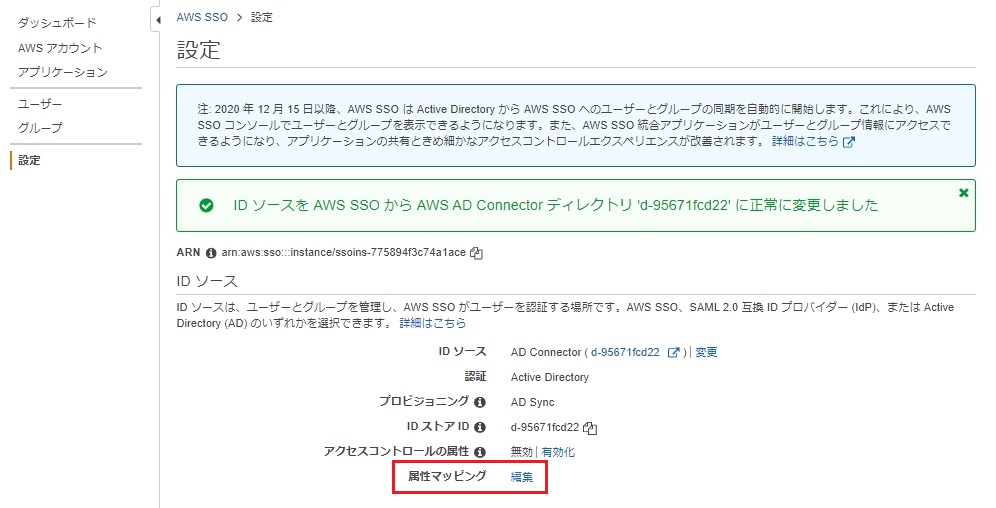Click 編集 link for 属性マッピング
Viewport: 996px width, 508px height.
(x=522, y=477)
